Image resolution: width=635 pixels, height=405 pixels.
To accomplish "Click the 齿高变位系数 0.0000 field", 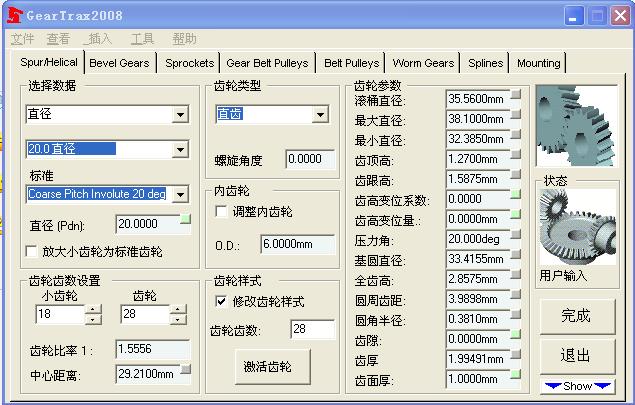I will 482,199.
